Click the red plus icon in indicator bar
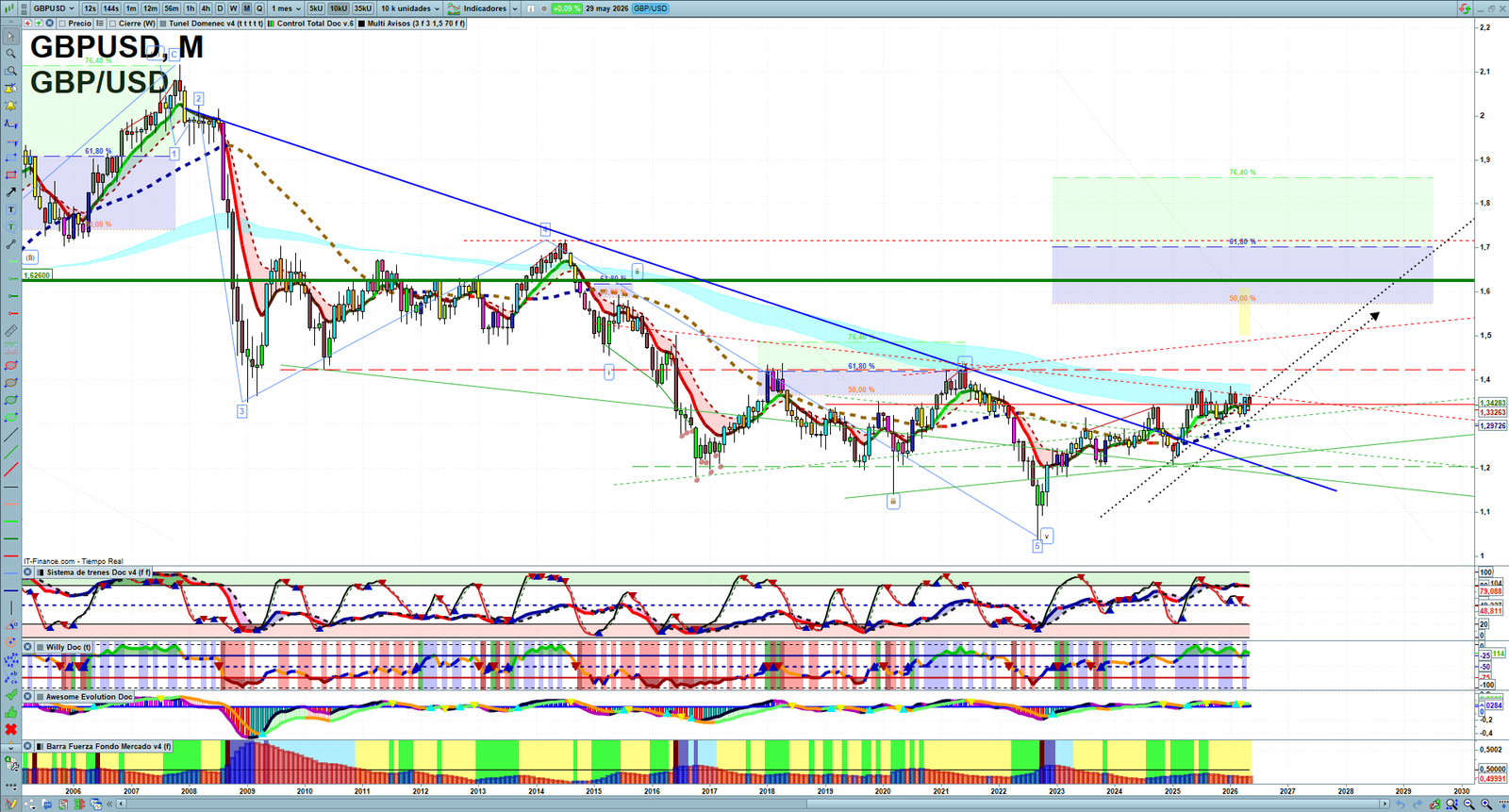This screenshot has width=1509, height=812. 27,24
